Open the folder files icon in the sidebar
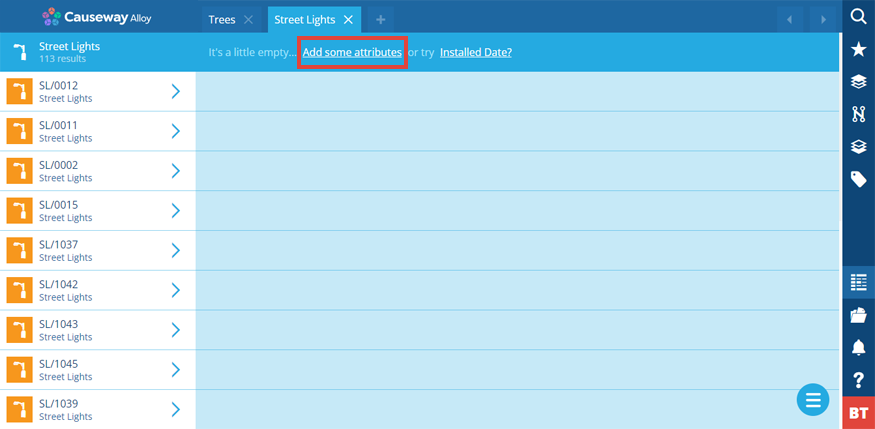Image resolution: width=875 pixels, height=429 pixels. (x=858, y=315)
